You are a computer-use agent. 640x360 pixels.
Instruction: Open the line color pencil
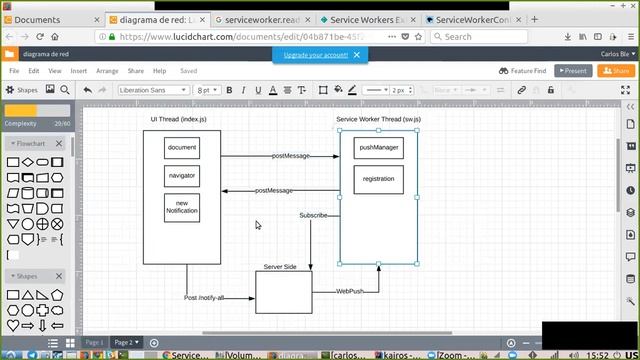tap(352, 90)
